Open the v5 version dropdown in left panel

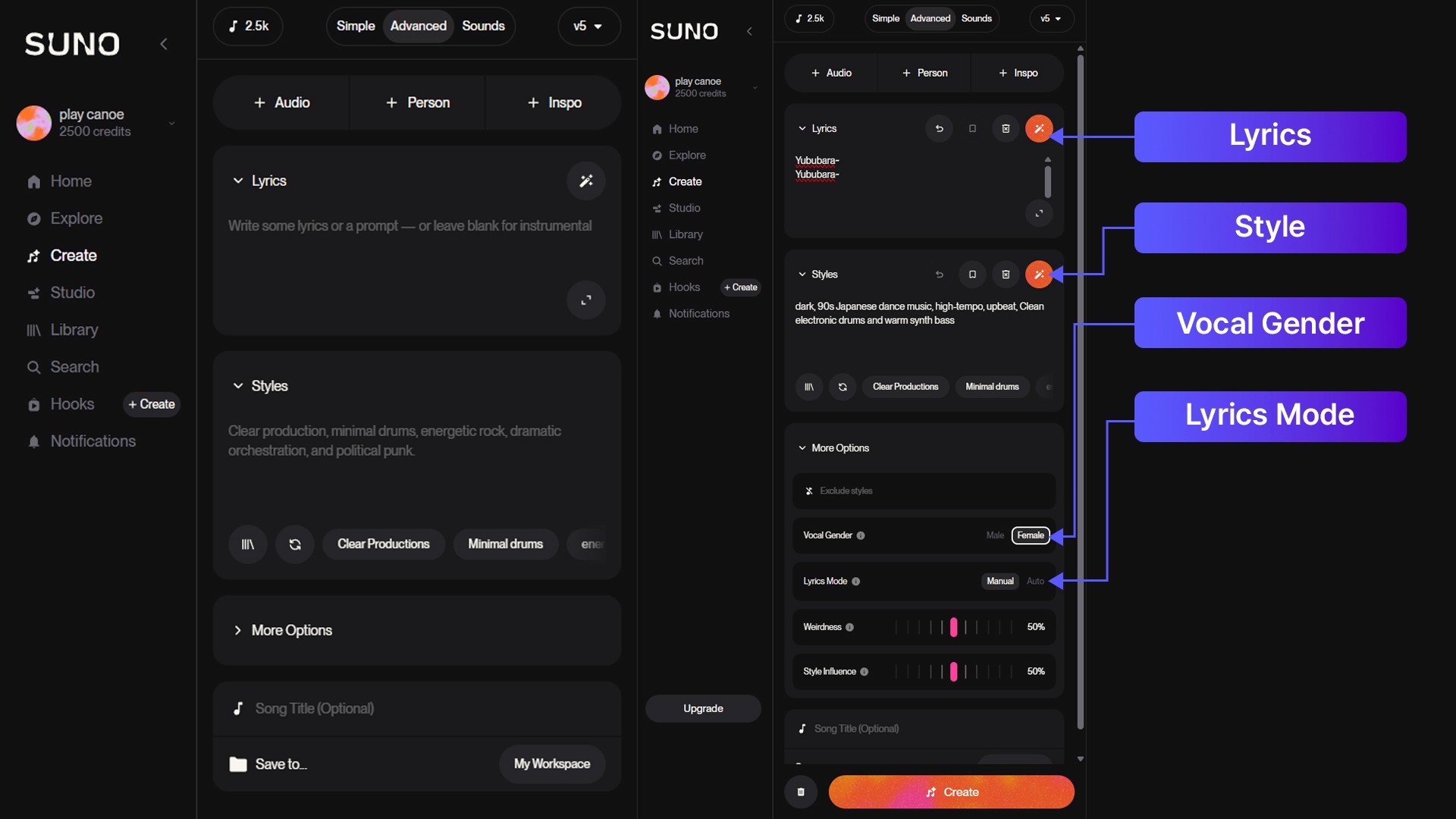(x=588, y=26)
